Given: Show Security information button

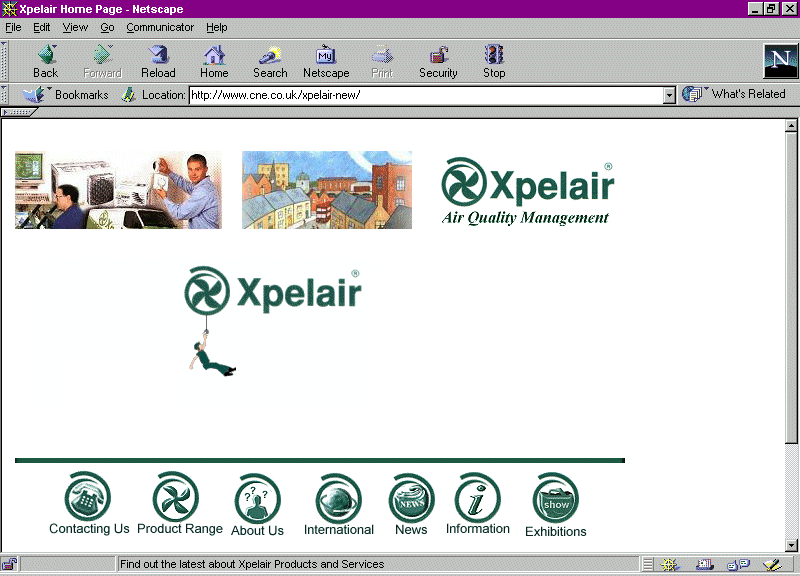Looking at the screenshot, I should pyautogui.click(x=438, y=61).
